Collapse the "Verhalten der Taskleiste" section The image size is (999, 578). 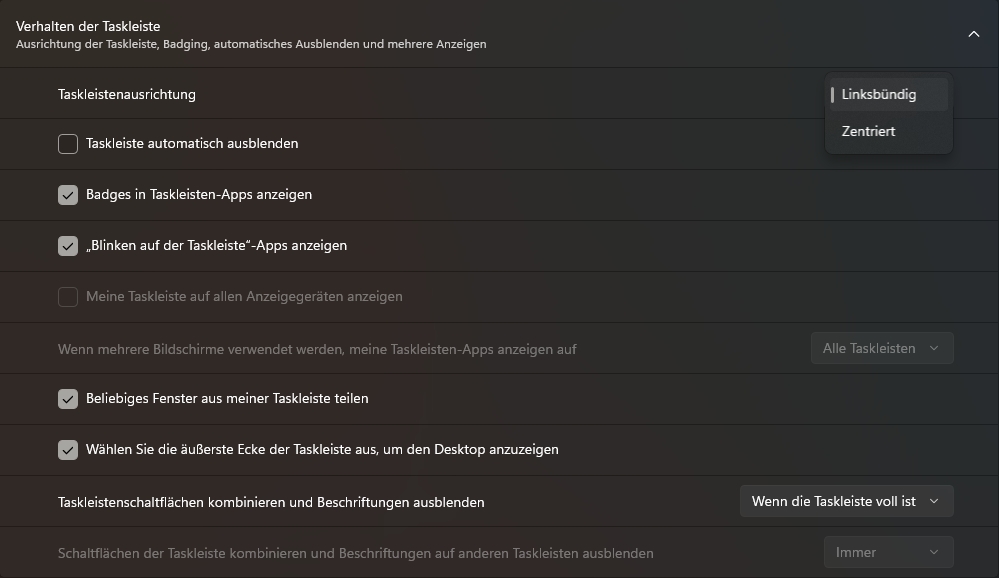pyautogui.click(x=974, y=33)
